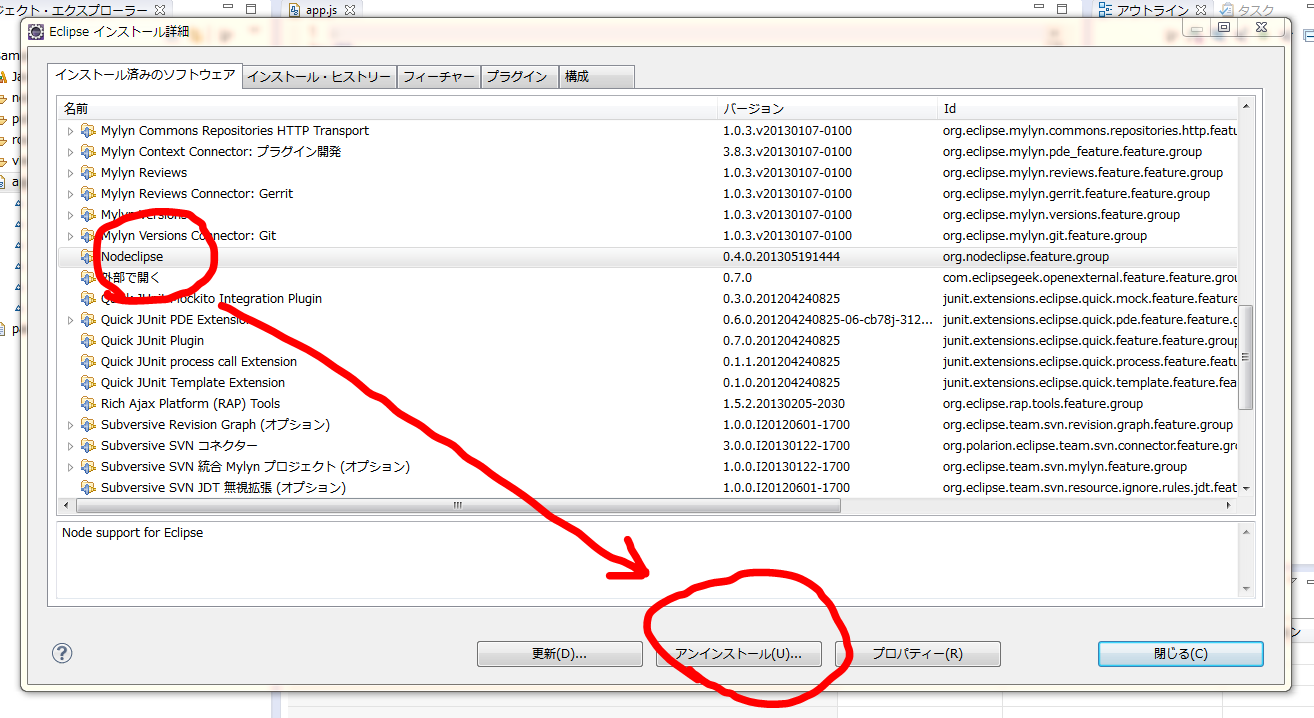Image resolution: width=1314 pixels, height=718 pixels.
Task: Click the Subversive SVN コネクター feature icon
Action: 88,446
